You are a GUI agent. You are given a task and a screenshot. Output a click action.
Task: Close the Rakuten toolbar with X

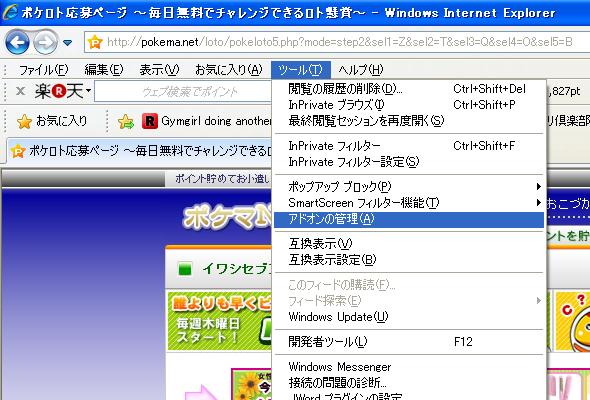21,91
